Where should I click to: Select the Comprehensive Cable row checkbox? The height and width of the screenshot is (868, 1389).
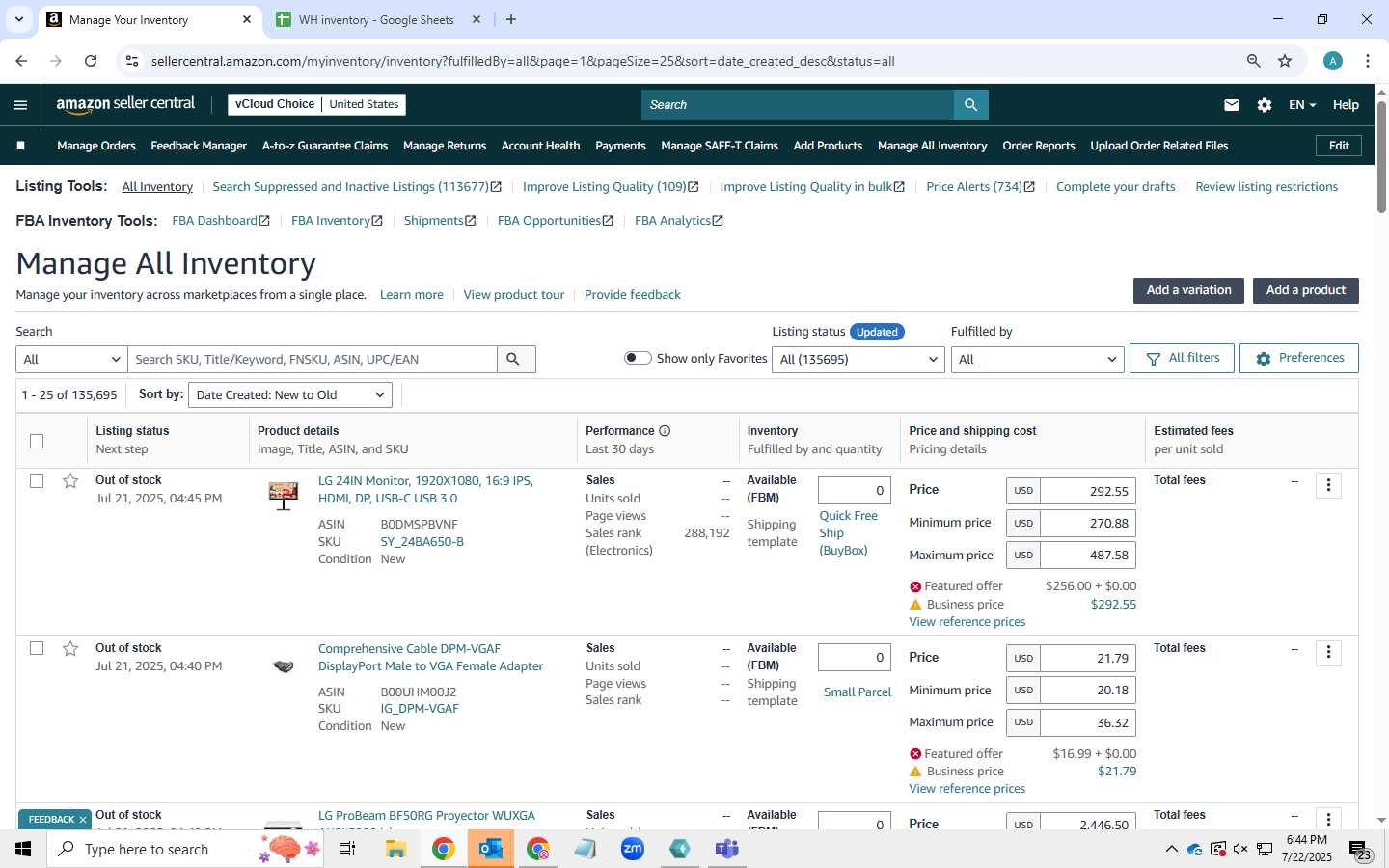(x=37, y=649)
